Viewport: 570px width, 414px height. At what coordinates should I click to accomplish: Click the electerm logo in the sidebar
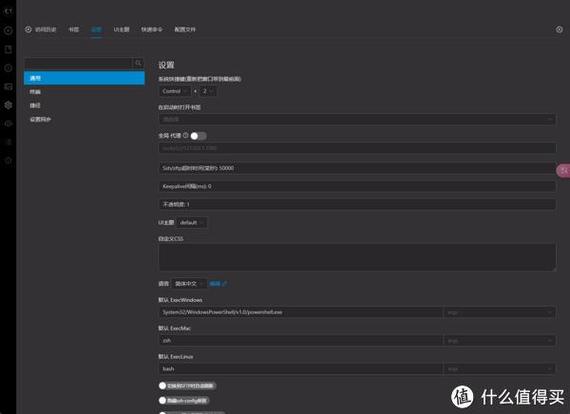click(x=8, y=11)
